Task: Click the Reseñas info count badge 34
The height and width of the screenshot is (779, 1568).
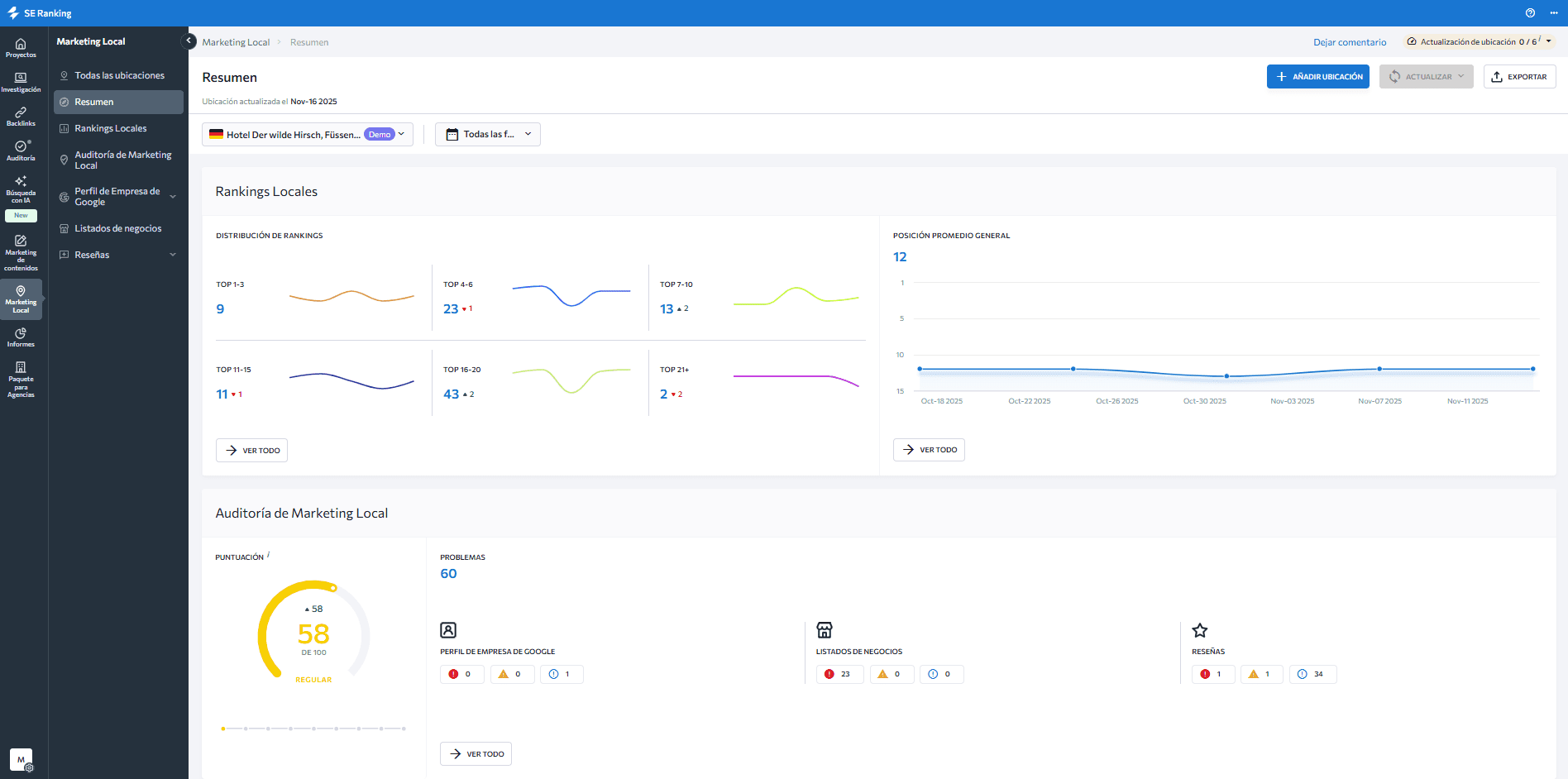Action: click(x=1312, y=674)
